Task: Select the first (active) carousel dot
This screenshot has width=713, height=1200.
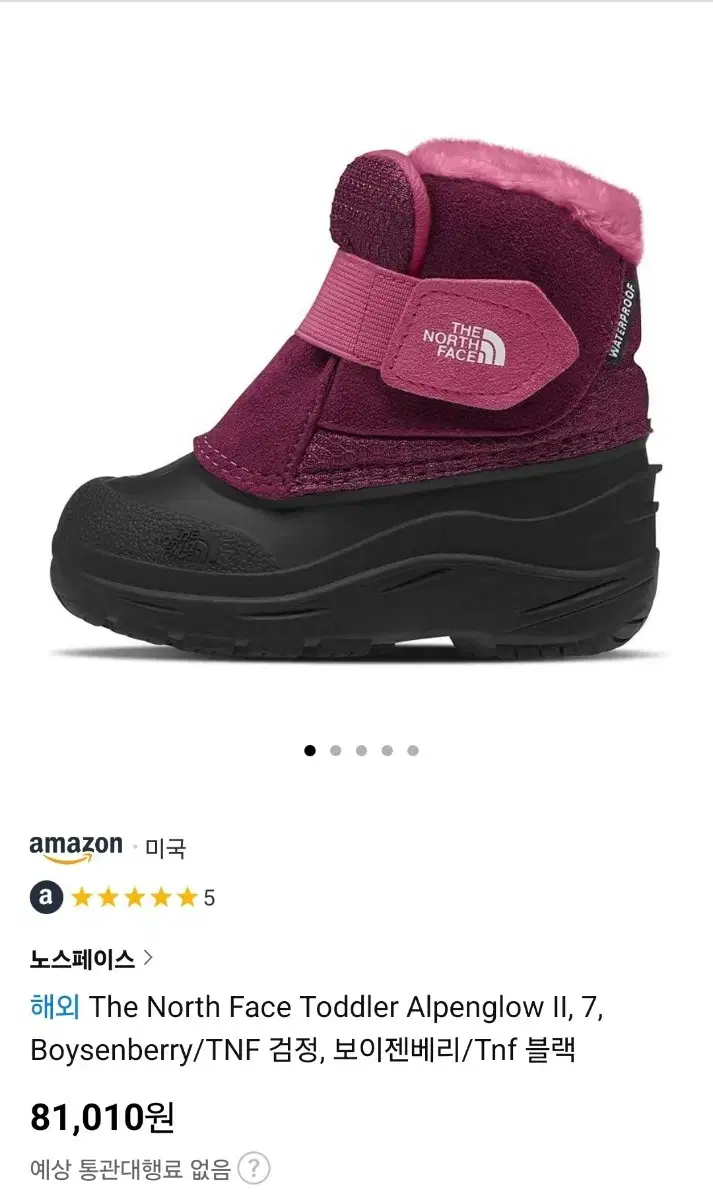Action: point(309,750)
